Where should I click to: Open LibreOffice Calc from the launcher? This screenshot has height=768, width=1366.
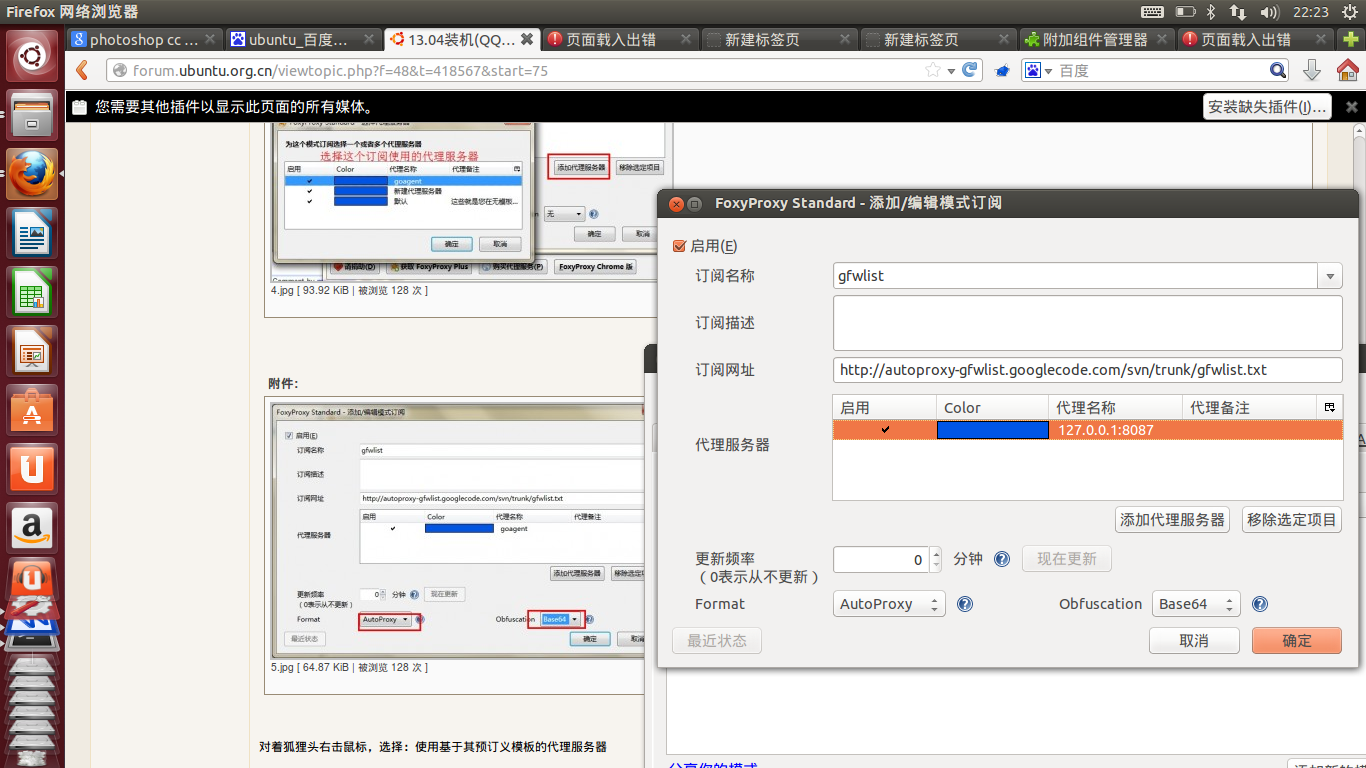33,292
